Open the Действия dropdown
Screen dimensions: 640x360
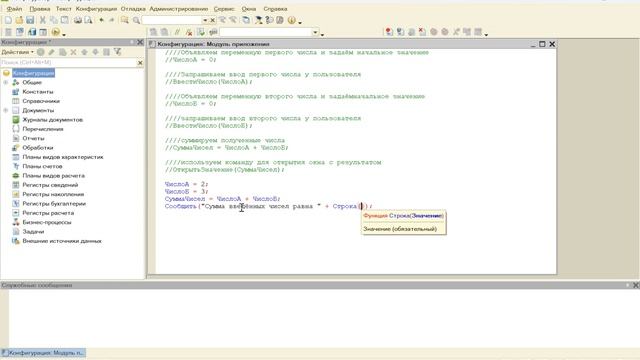click(18, 52)
